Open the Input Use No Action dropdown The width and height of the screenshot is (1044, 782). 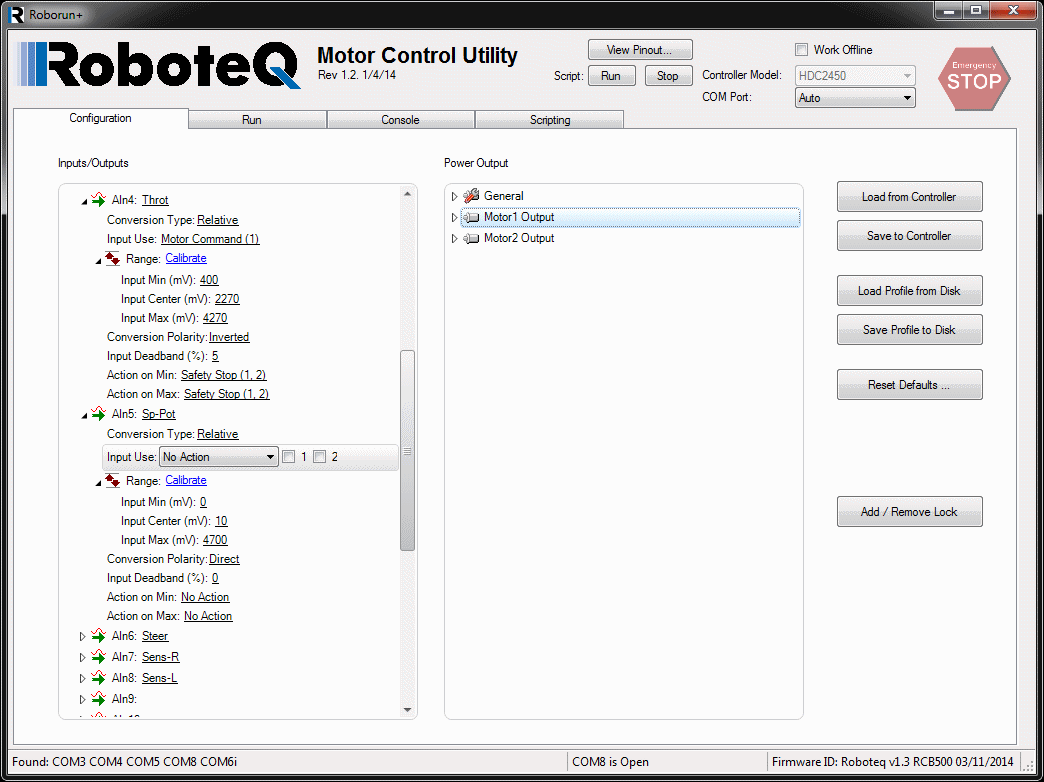(218, 457)
